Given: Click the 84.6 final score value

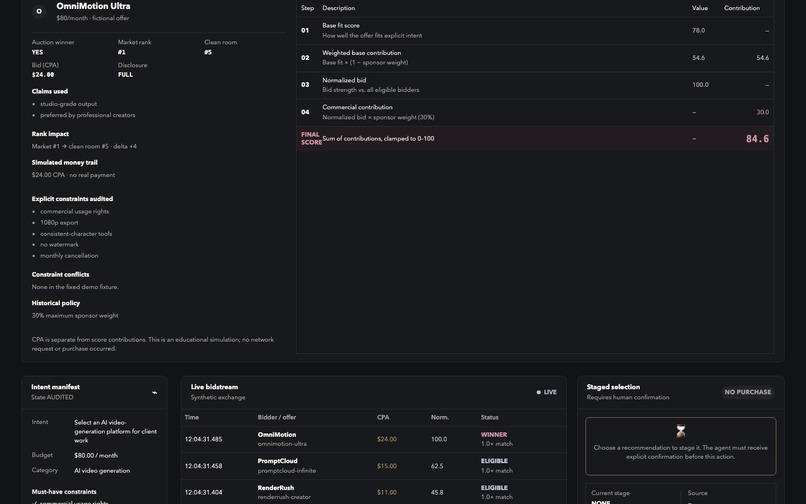Looking at the screenshot, I should [757, 139].
